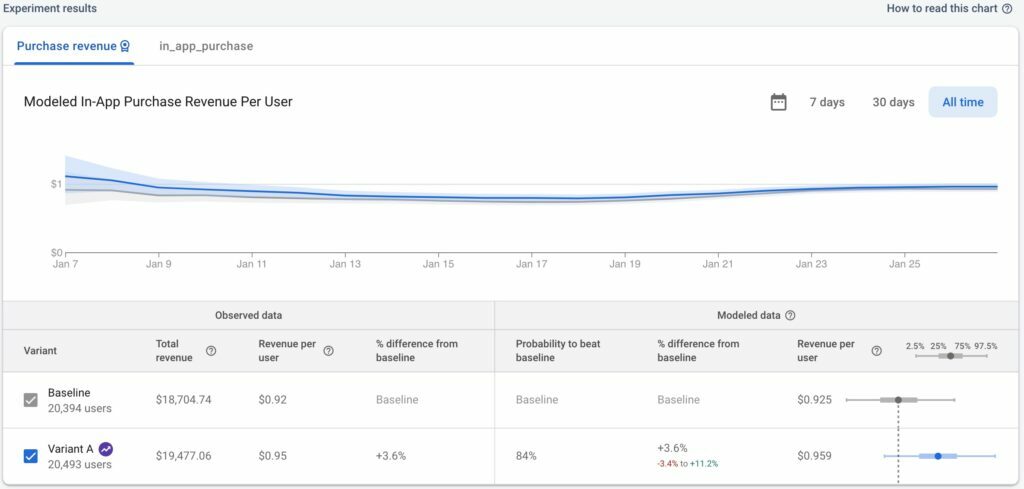Click the 84% probability to beat baseline

click(x=526, y=456)
